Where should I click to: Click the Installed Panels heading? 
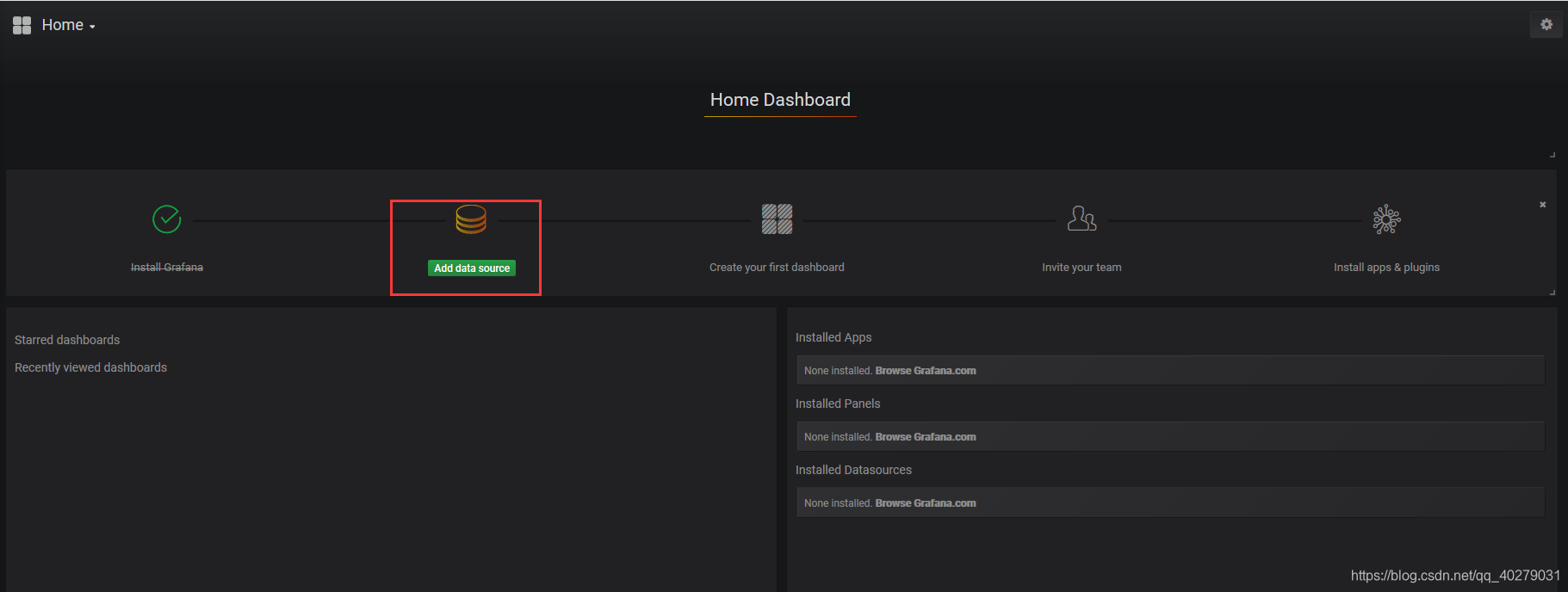click(838, 404)
